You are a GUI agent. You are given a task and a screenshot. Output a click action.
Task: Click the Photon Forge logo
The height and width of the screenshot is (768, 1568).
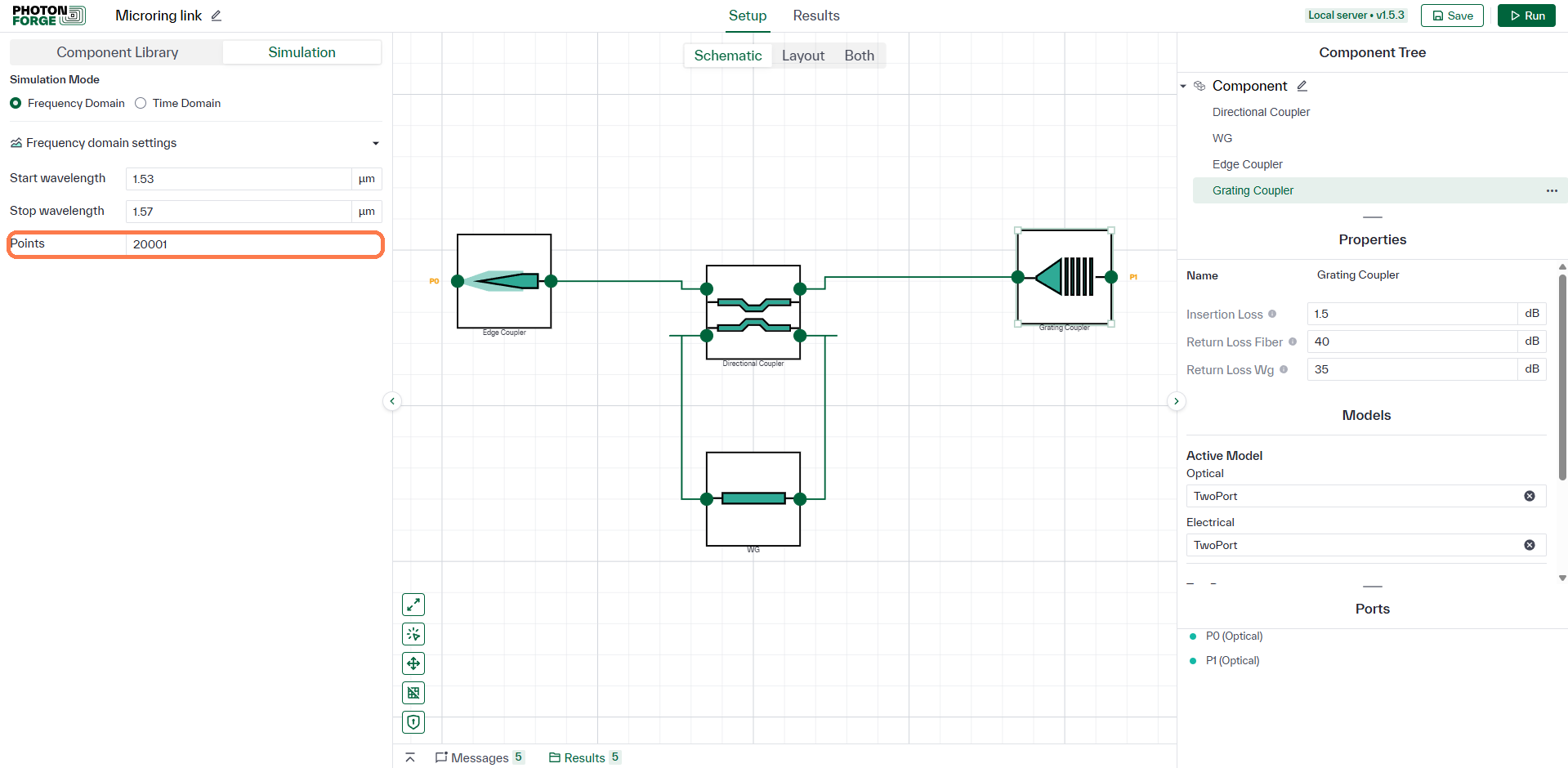coord(49,16)
